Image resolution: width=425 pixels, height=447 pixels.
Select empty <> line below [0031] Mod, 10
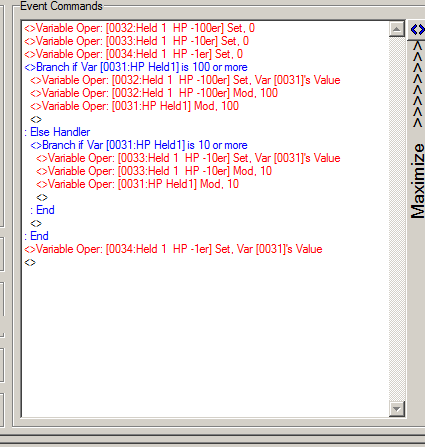click(42, 197)
